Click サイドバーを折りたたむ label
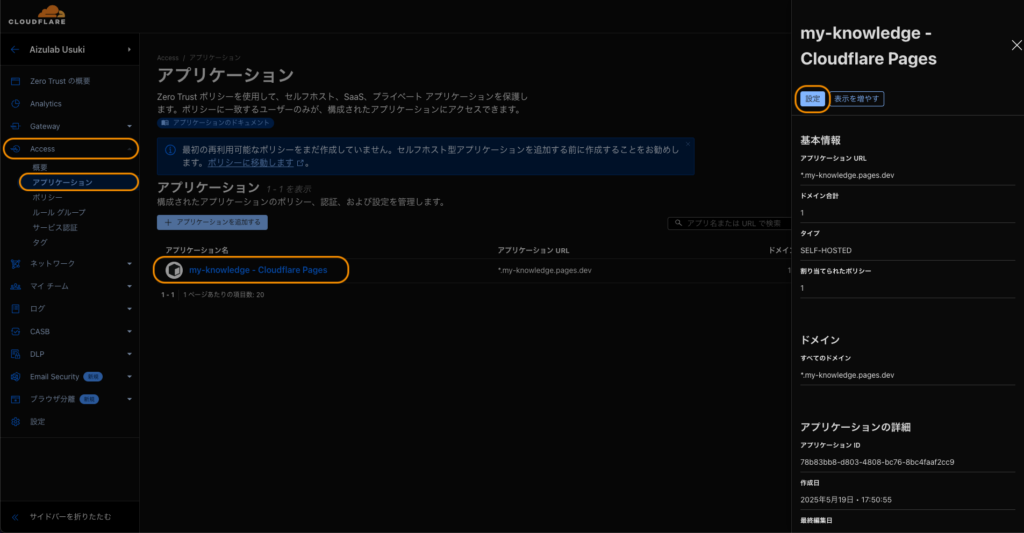The width and height of the screenshot is (1024, 533). point(70,517)
